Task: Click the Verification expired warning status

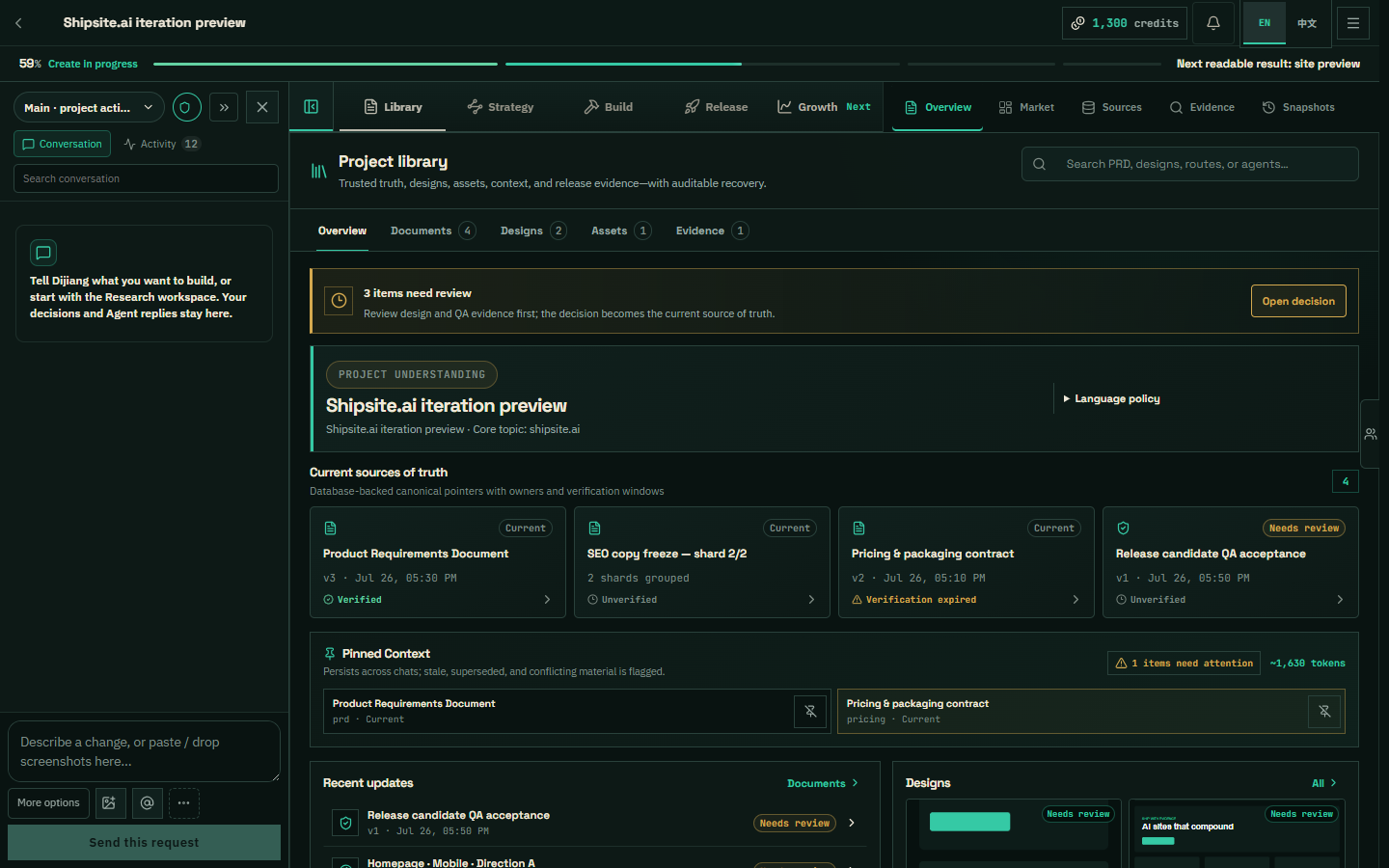Action: [914, 600]
